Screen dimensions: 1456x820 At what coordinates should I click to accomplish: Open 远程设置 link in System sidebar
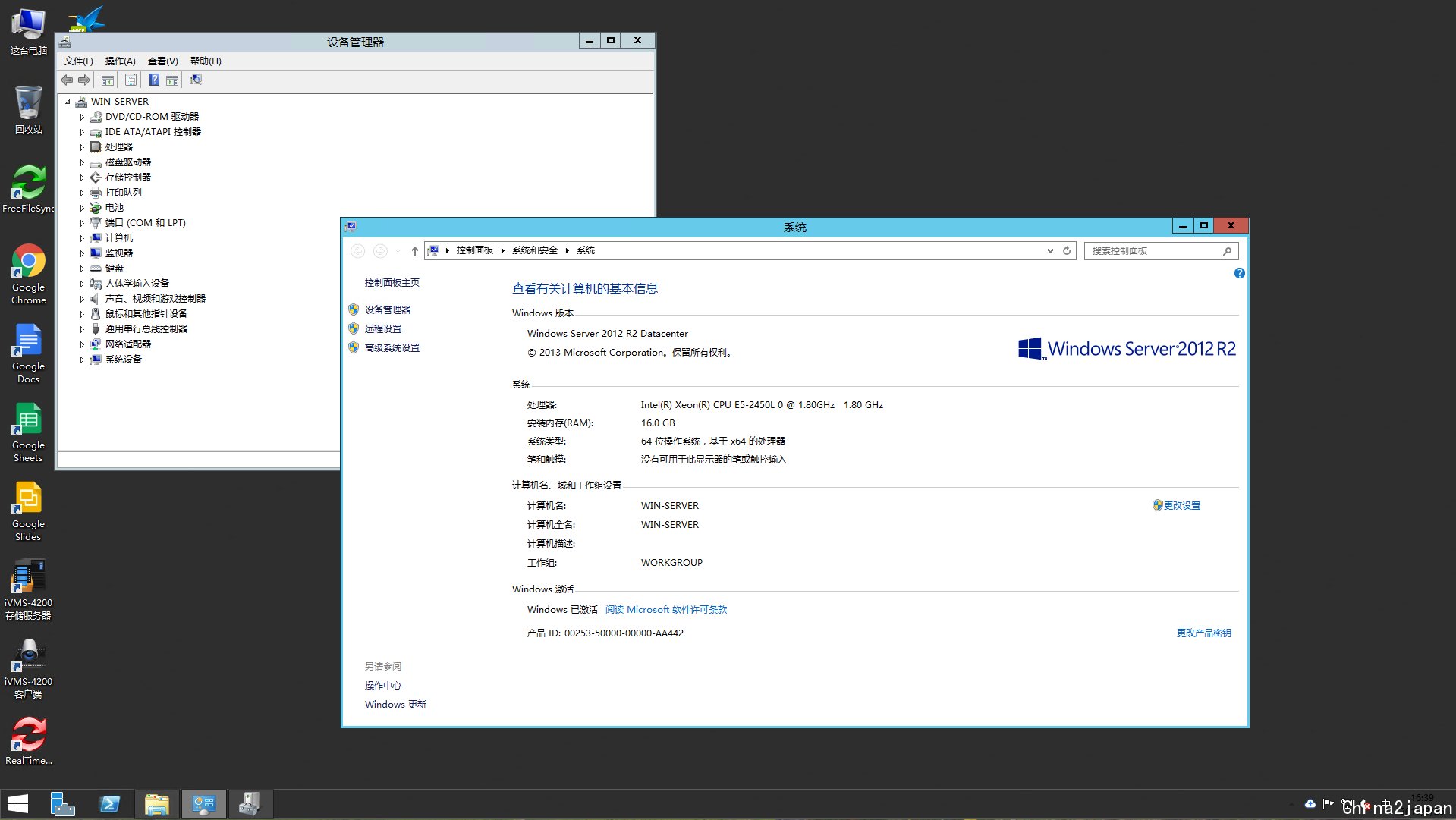(383, 328)
